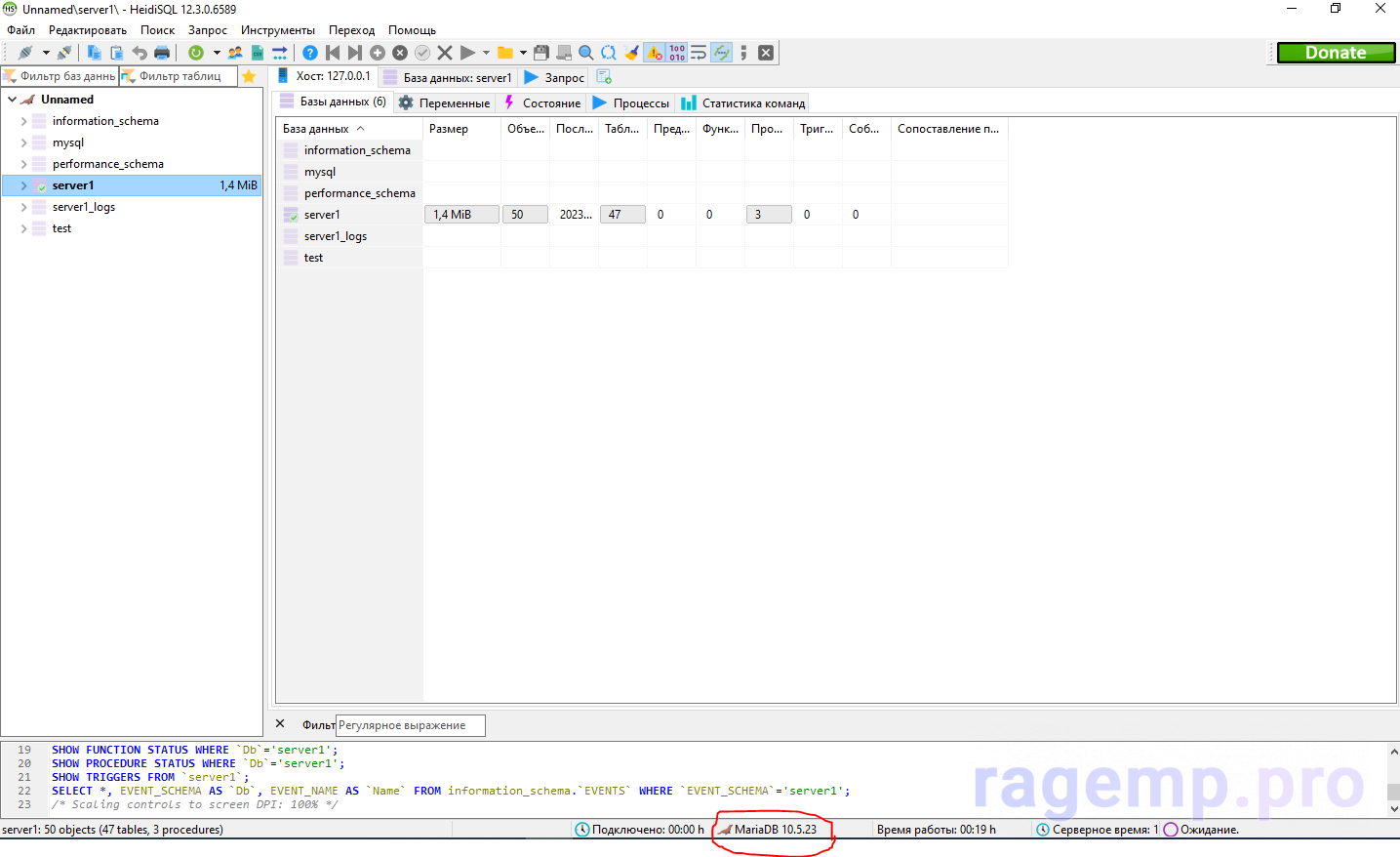The width and height of the screenshot is (1400, 857).
Task: Open the user manager icon
Action: (235, 53)
